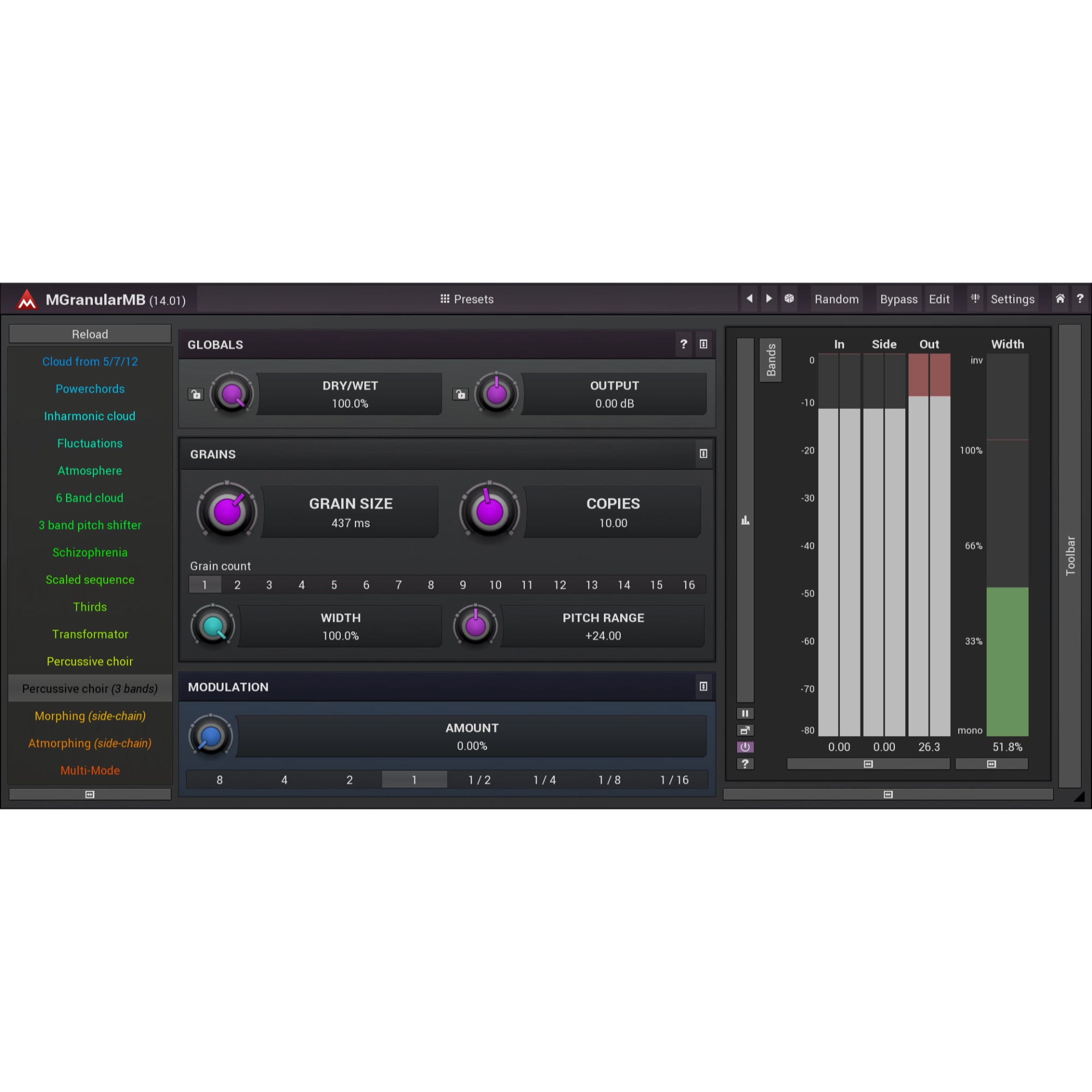Viewport: 1092px width, 1092px height.
Task: Open the home icon in title bar
Action: tap(1060, 299)
